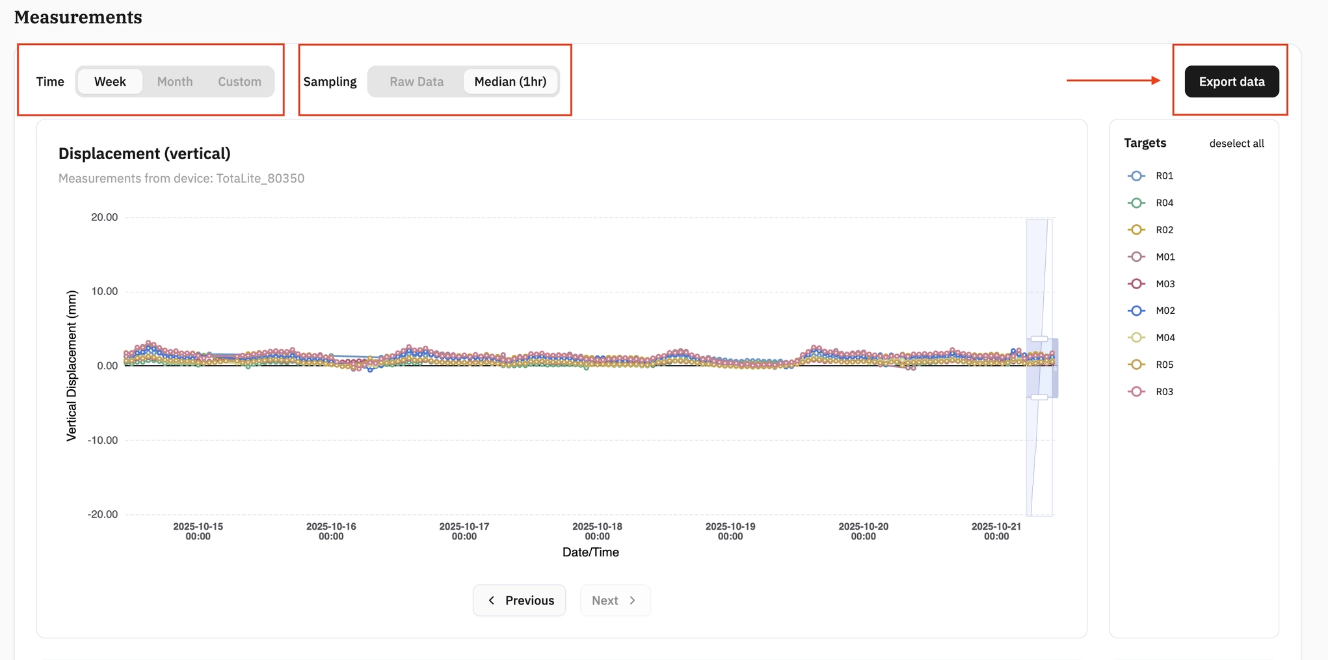Switch time range to Week
This screenshot has width=1328, height=660.
[x=110, y=82]
